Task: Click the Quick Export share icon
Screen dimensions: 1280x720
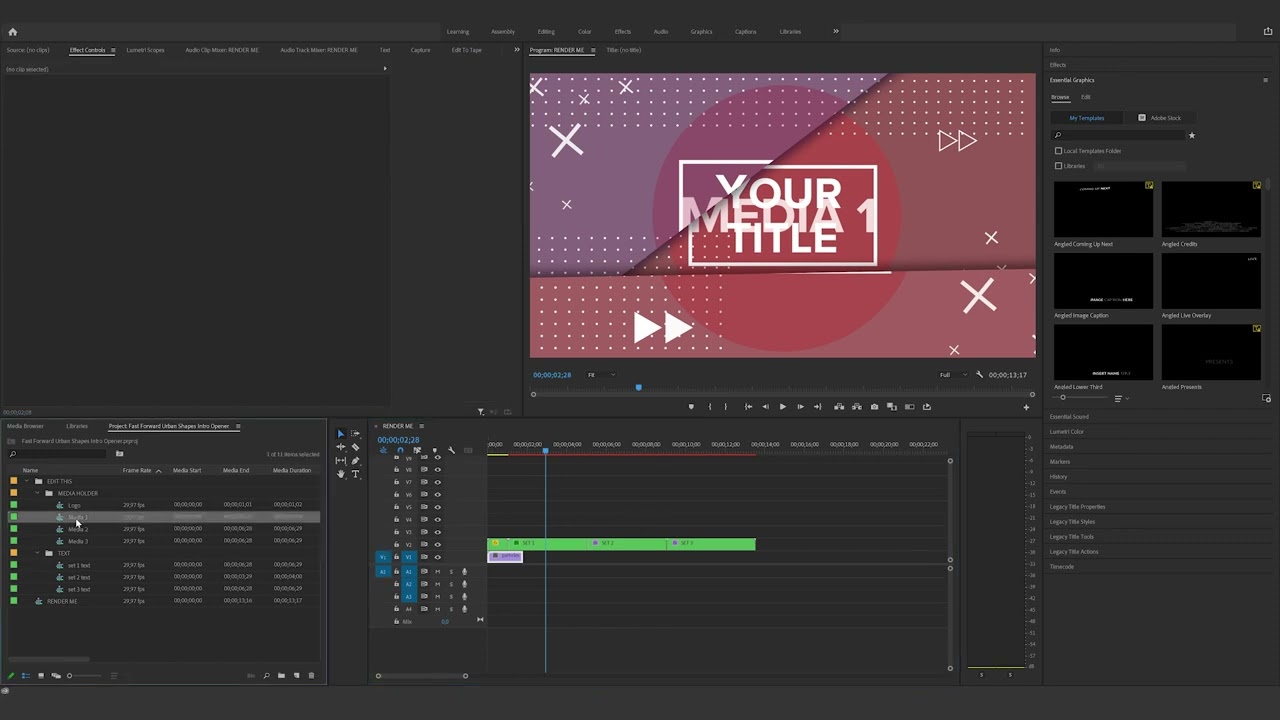Action: click(1268, 31)
